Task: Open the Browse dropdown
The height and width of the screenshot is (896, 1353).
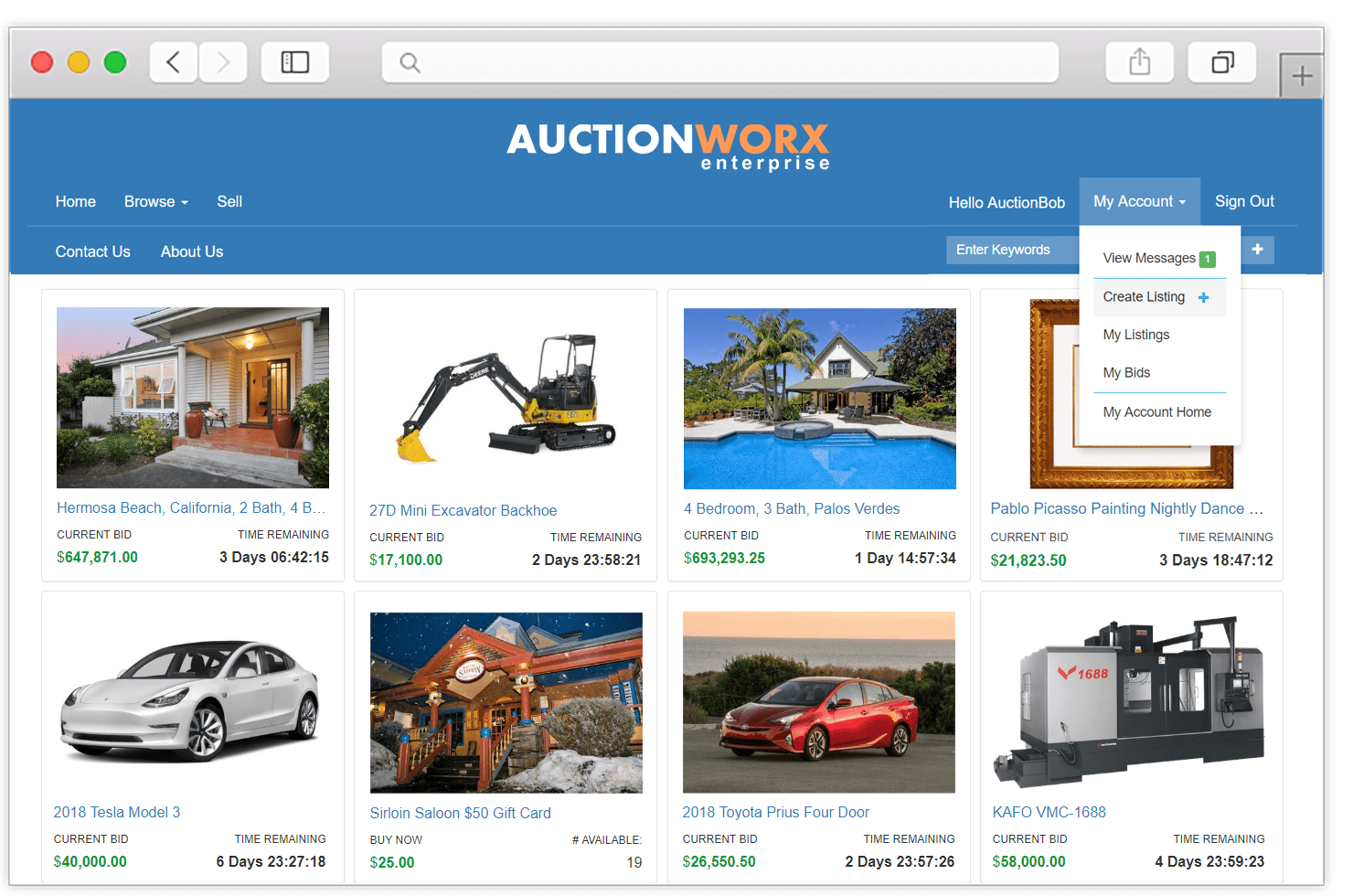Action: coord(155,201)
